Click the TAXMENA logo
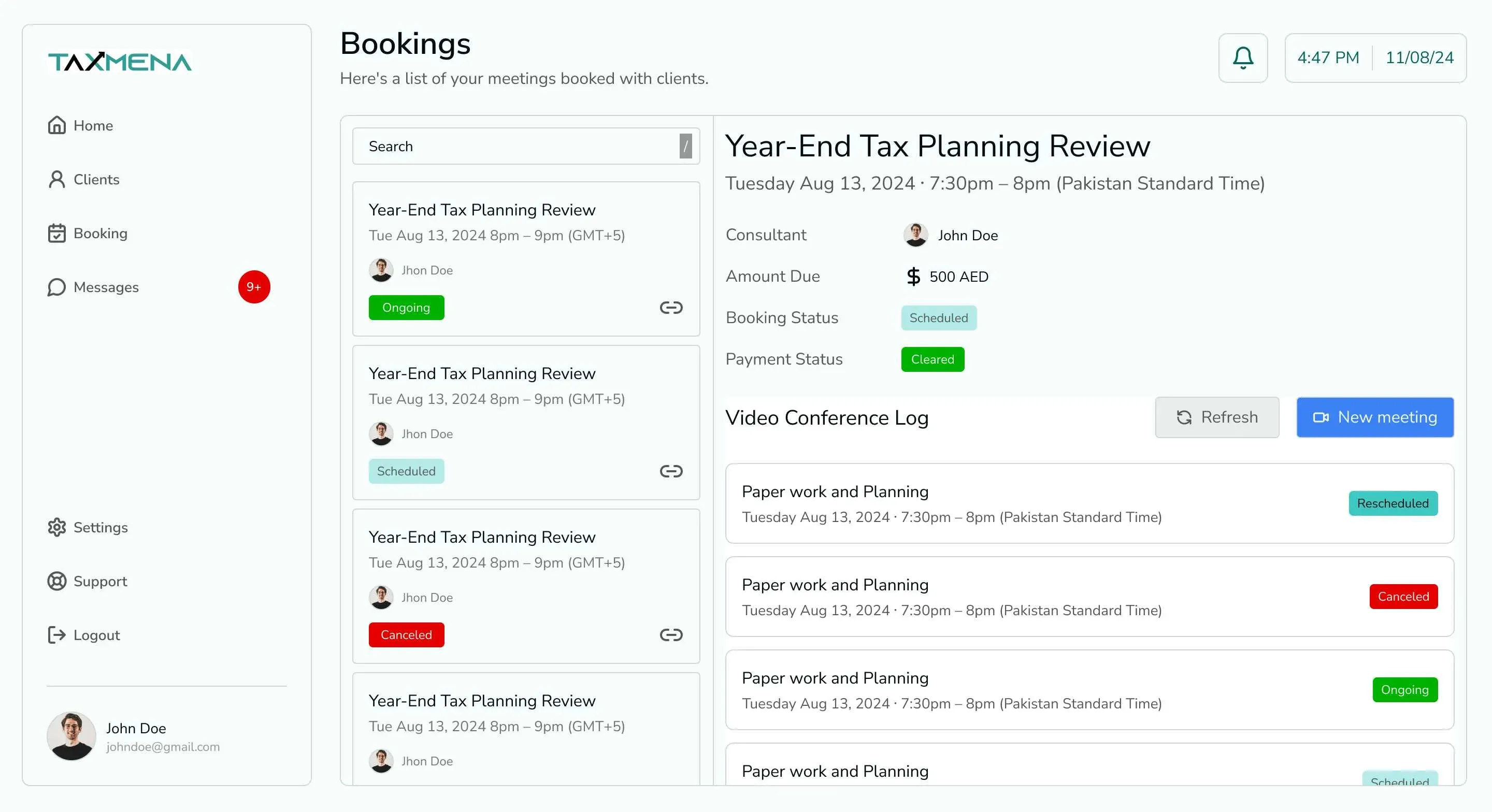The height and width of the screenshot is (812, 1492). (119, 62)
